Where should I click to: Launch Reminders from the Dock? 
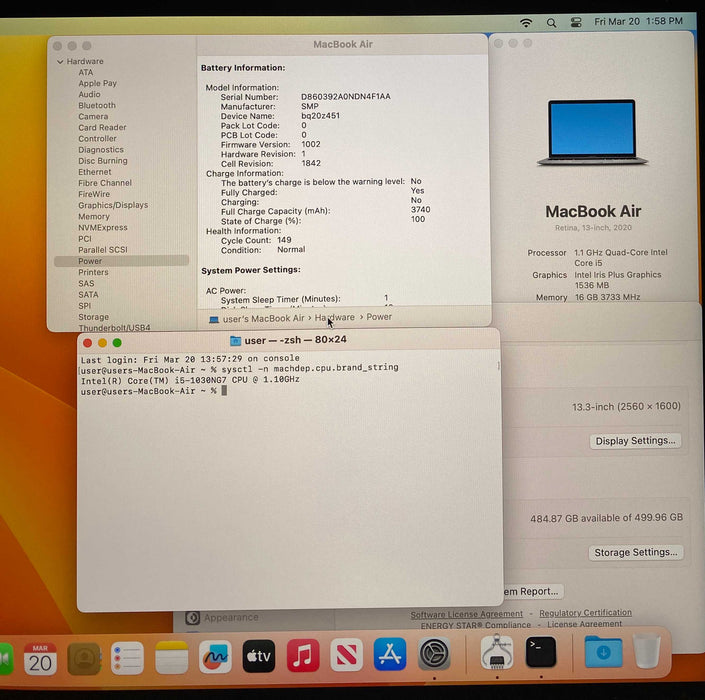coord(127,658)
